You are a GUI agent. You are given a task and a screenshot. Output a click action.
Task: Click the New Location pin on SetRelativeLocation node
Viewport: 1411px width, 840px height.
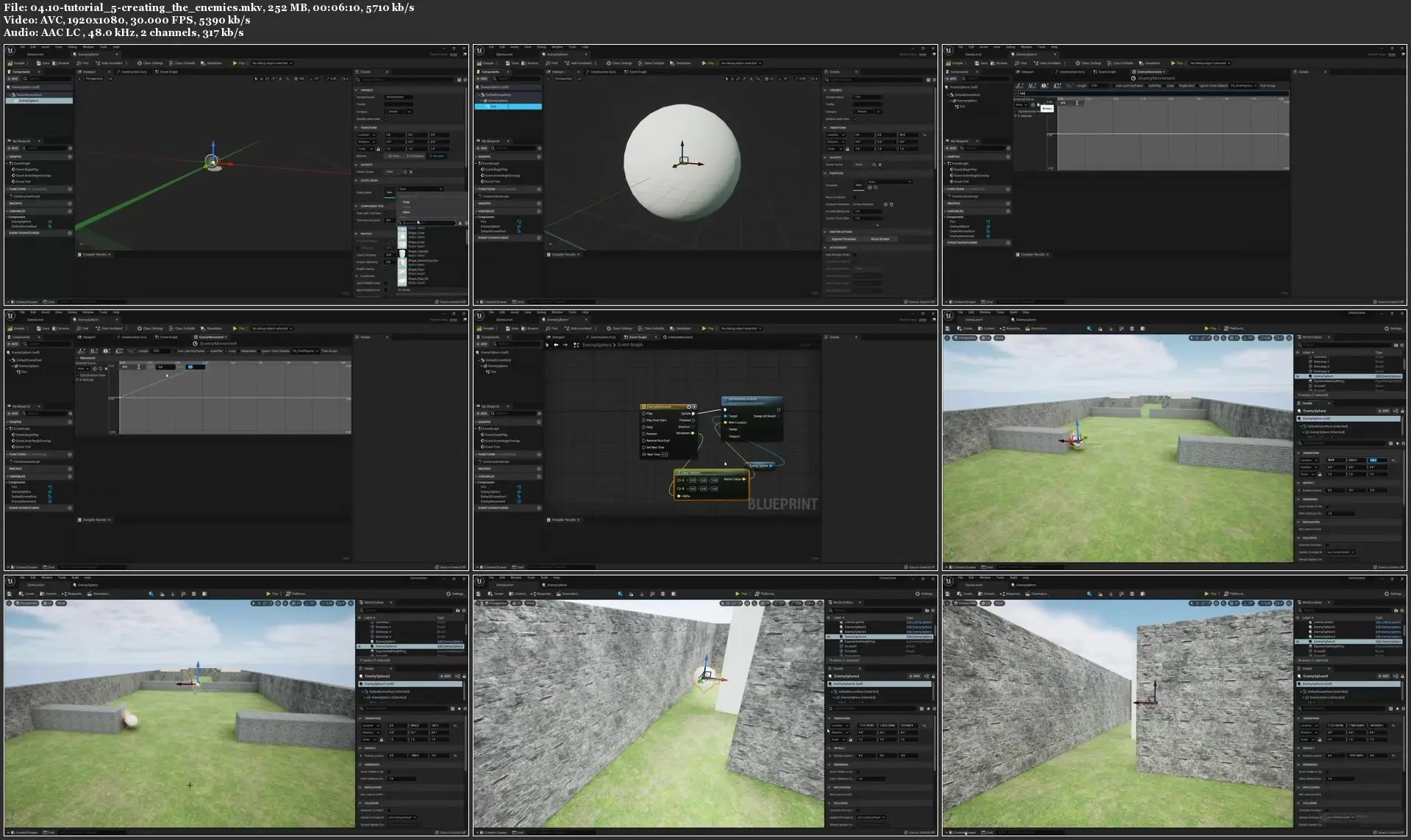pyautogui.click(x=725, y=423)
